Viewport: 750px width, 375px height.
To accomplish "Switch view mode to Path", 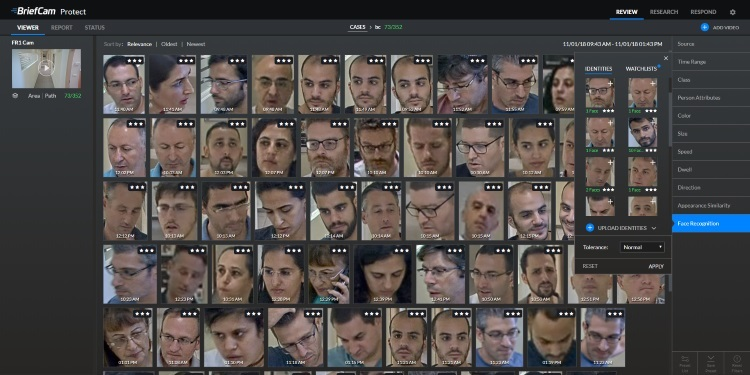I will [x=51, y=96].
